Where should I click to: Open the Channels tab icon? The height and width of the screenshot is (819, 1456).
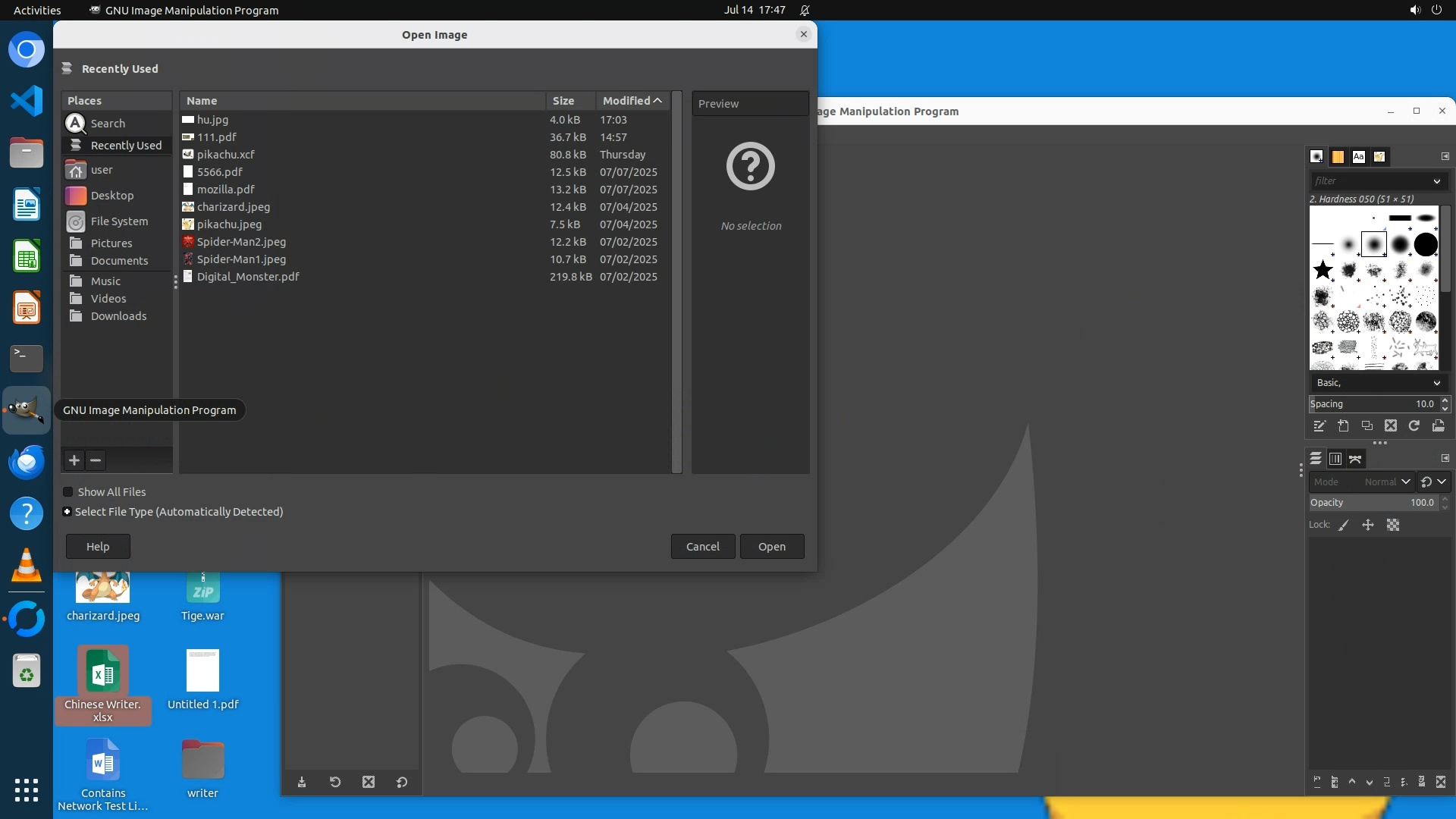tap(1335, 459)
